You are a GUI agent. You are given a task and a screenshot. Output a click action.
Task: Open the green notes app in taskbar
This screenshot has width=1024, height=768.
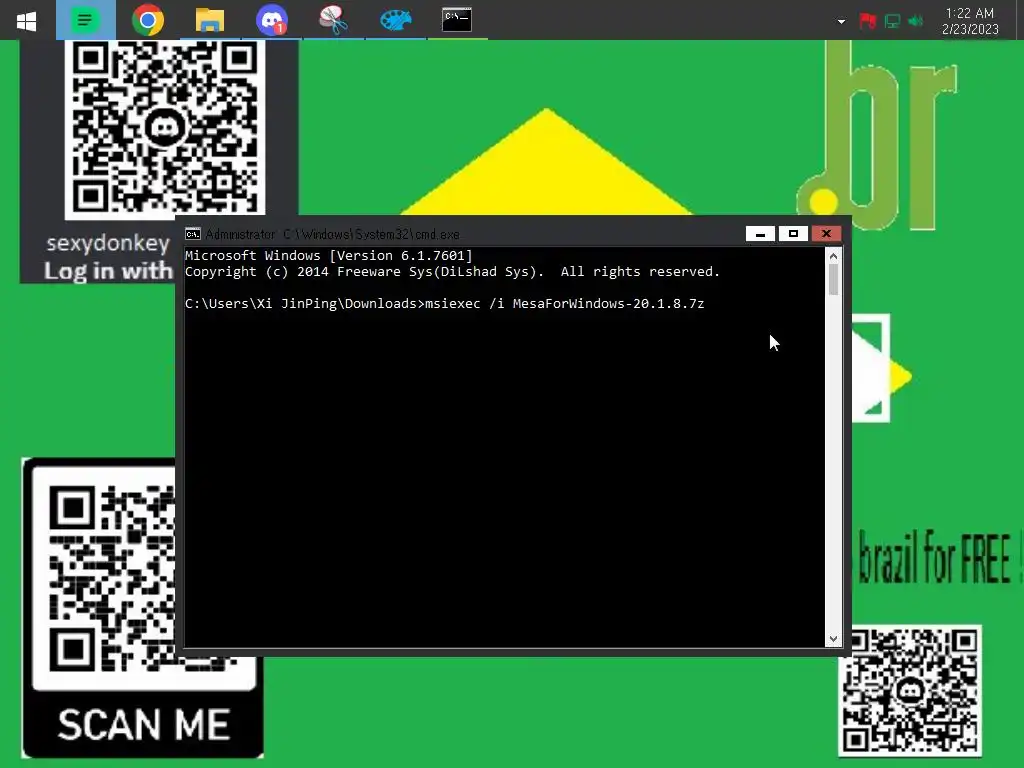point(86,20)
